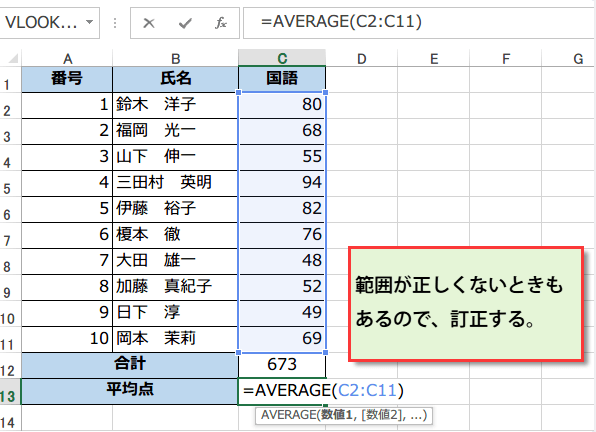The width and height of the screenshot is (596, 432).
Task: Click score cell containing 68
Action: pyautogui.click(x=282, y=131)
